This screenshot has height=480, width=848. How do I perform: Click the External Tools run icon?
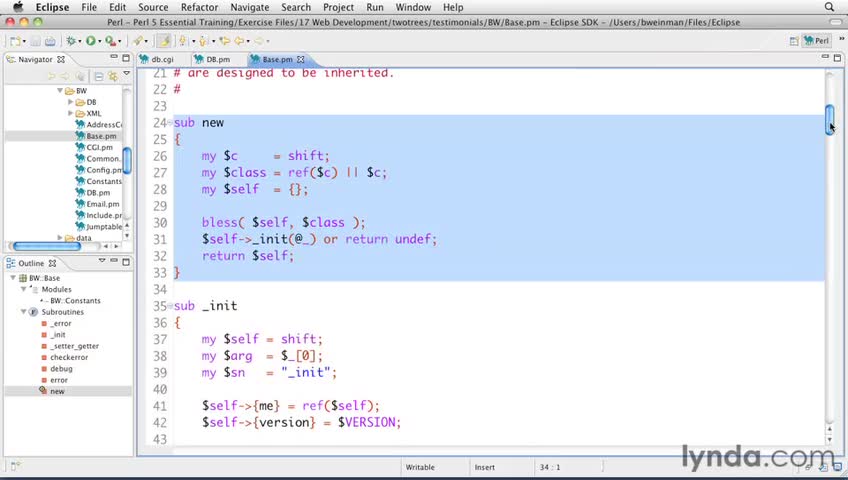[110, 41]
